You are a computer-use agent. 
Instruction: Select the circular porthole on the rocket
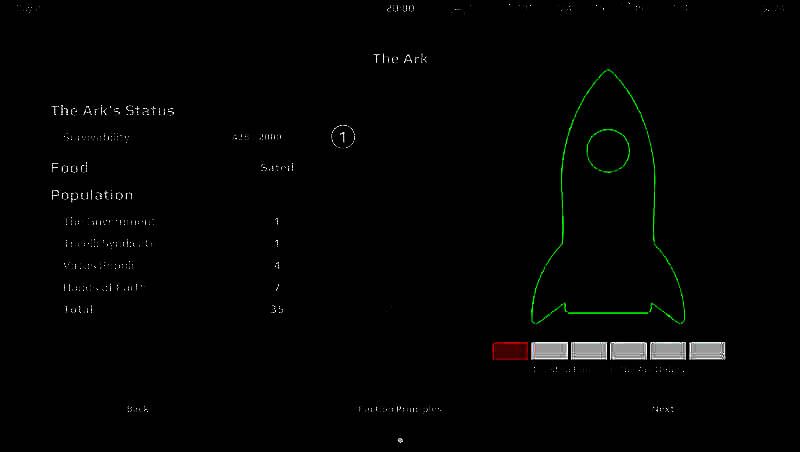[x=608, y=151]
